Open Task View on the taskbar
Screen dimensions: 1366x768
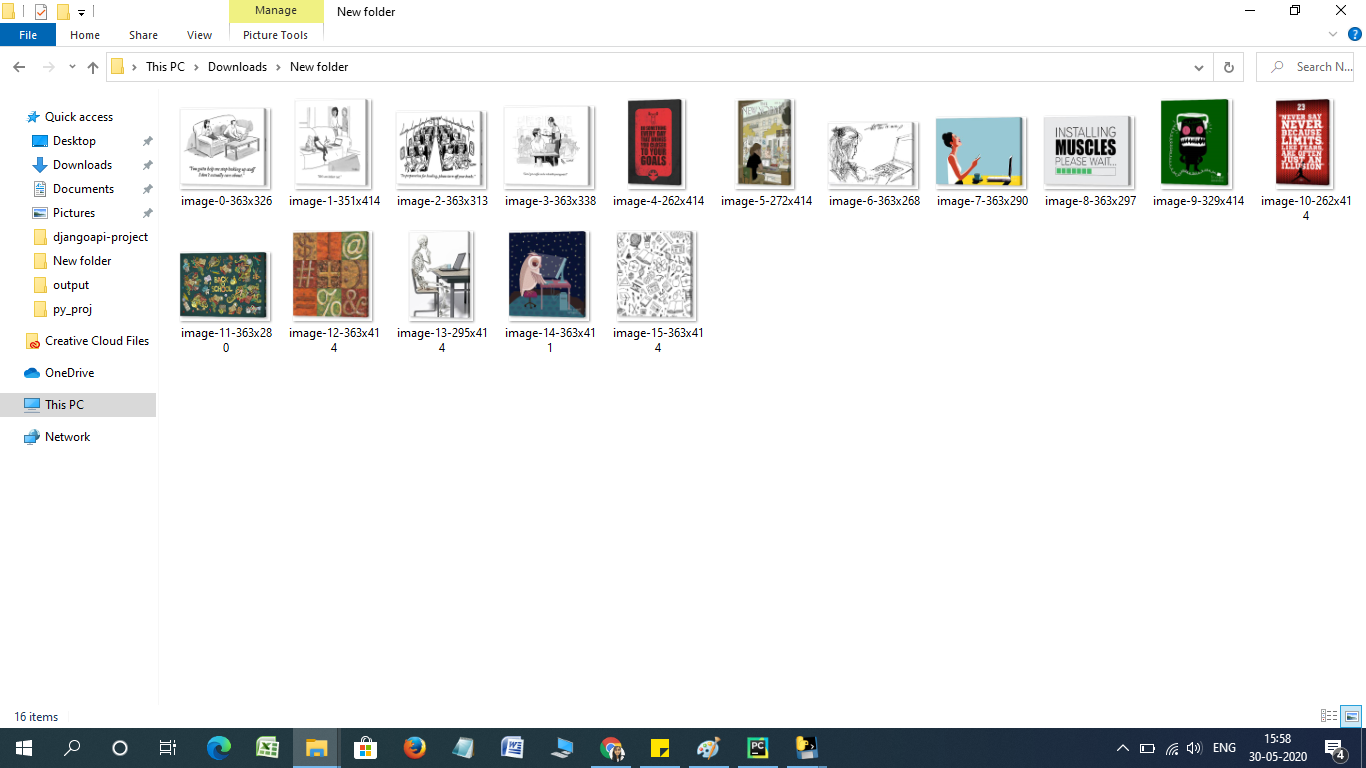tap(168, 747)
